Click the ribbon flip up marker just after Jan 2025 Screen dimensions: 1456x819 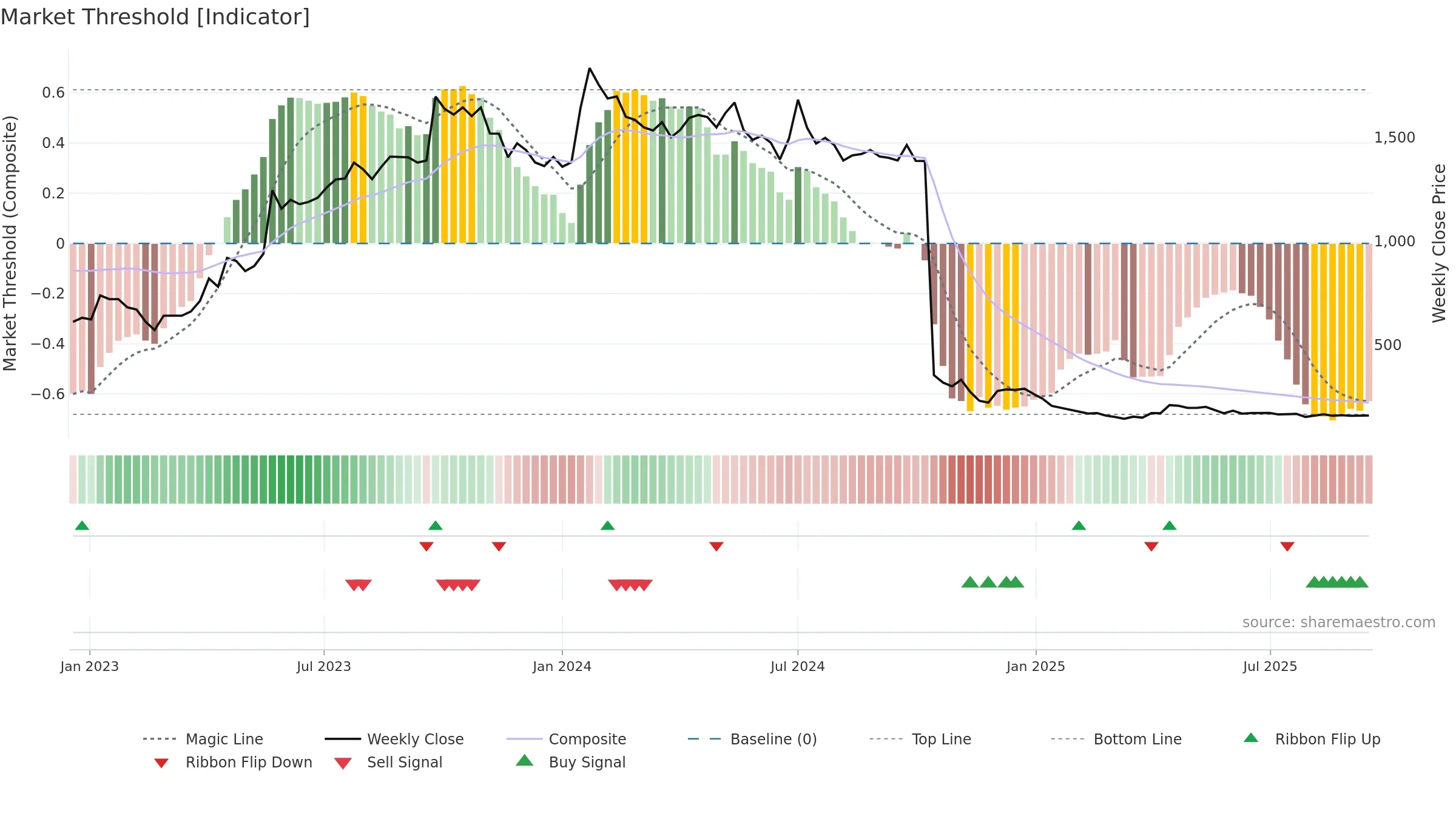pos(1079,525)
